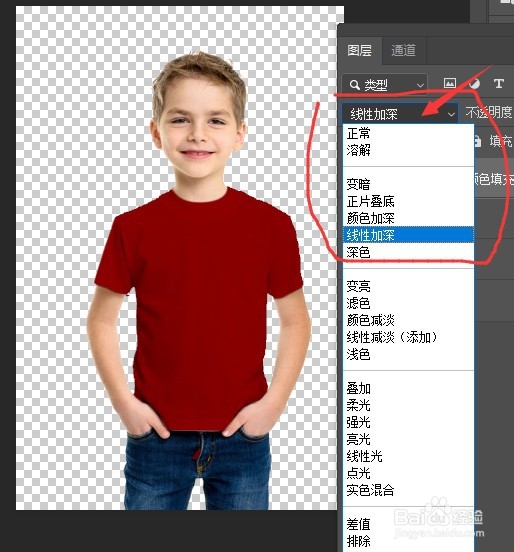Click the boy image on canvas
The height and width of the screenshot is (552, 514).
point(199,282)
